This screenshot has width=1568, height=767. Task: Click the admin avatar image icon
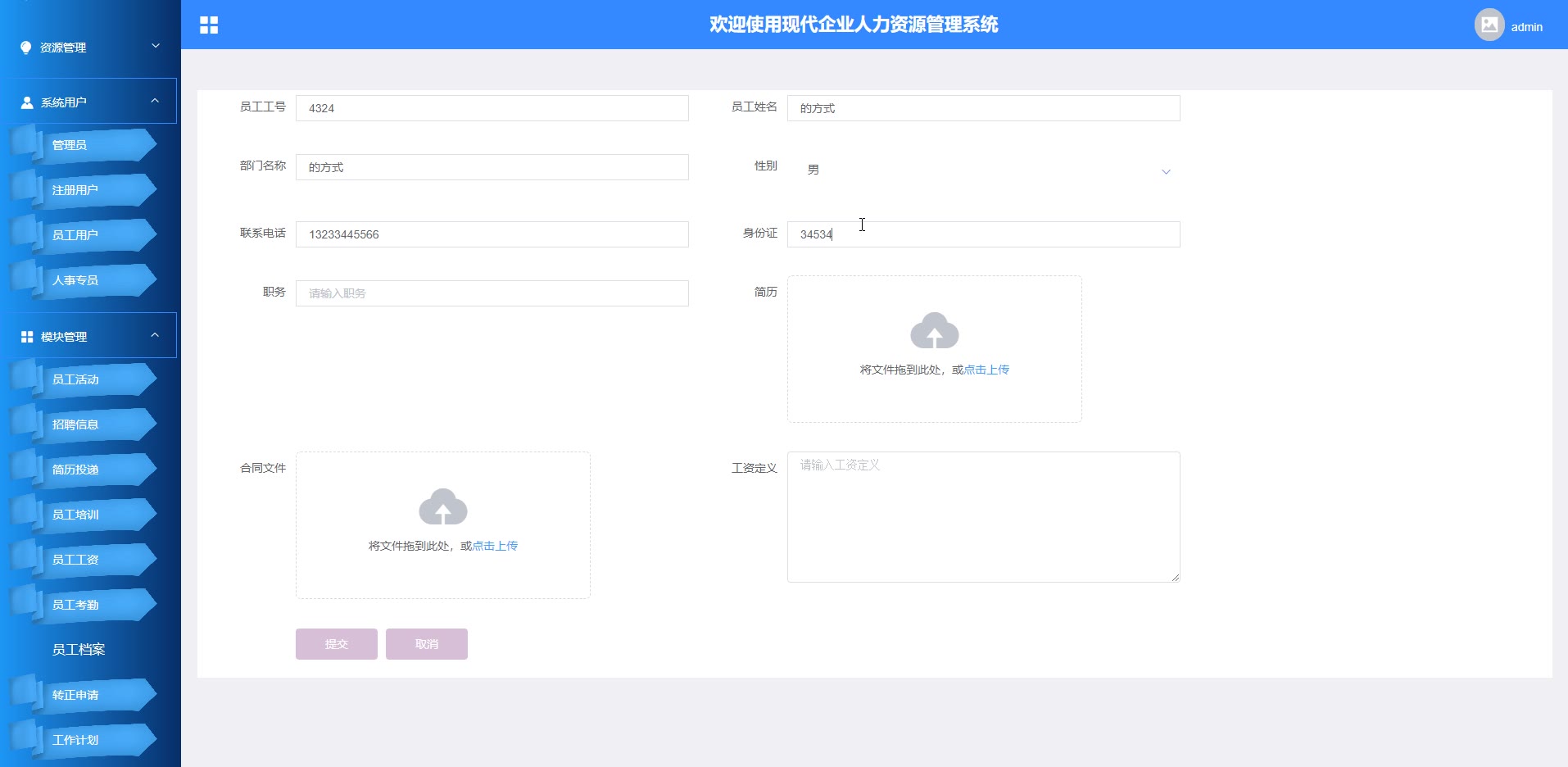pyautogui.click(x=1489, y=25)
